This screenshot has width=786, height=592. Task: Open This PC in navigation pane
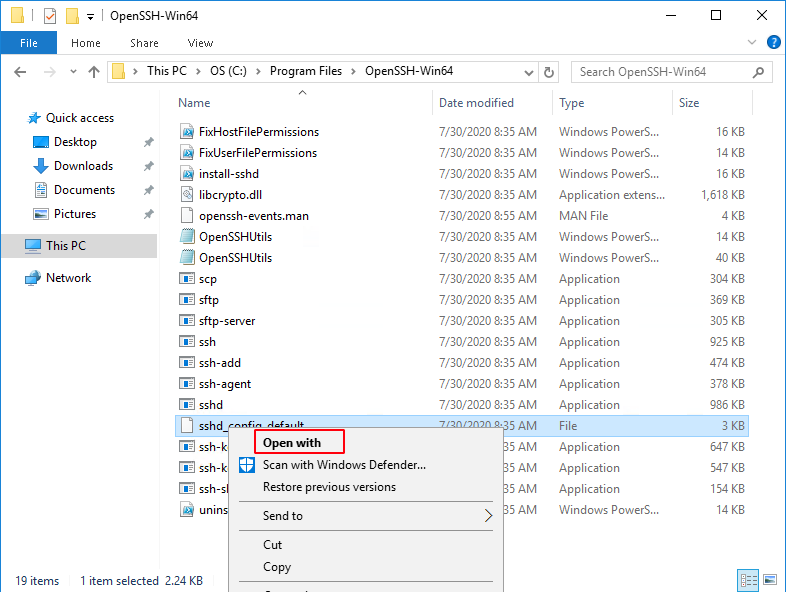(x=66, y=246)
